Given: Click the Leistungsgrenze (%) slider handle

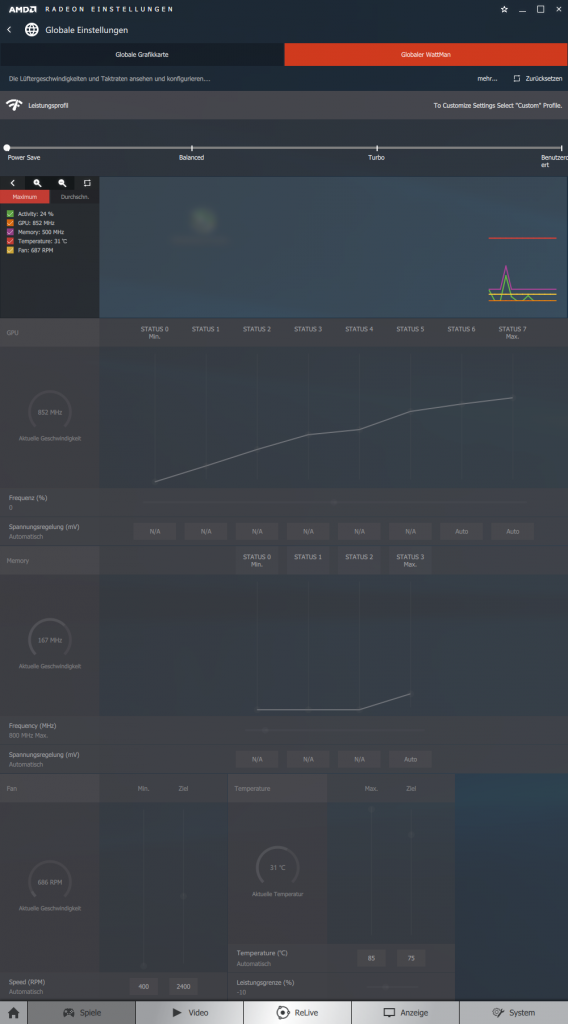Looking at the screenshot, I should (386, 987).
